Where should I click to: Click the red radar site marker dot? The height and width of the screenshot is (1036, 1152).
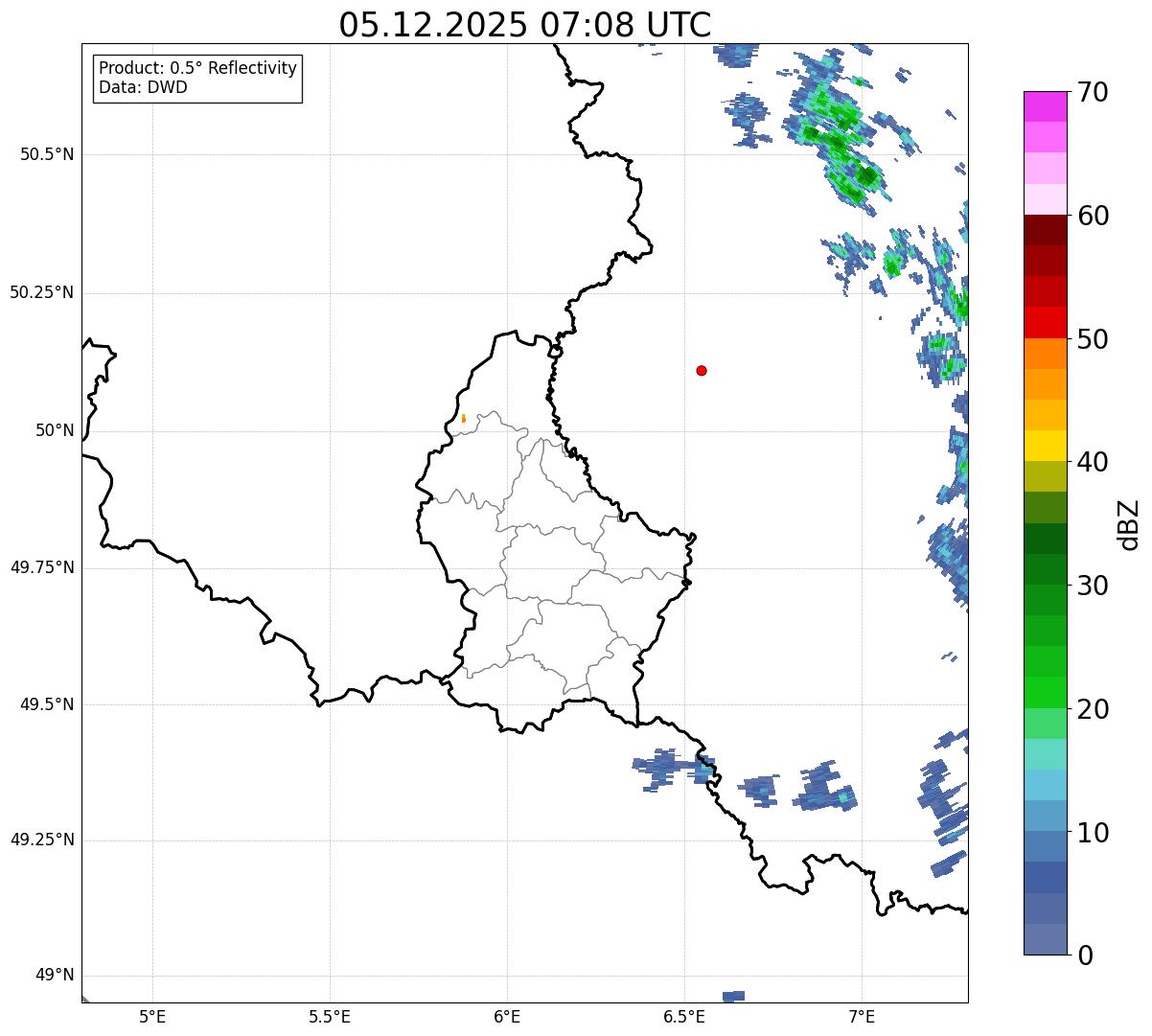pyautogui.click(x=702, y=370)
